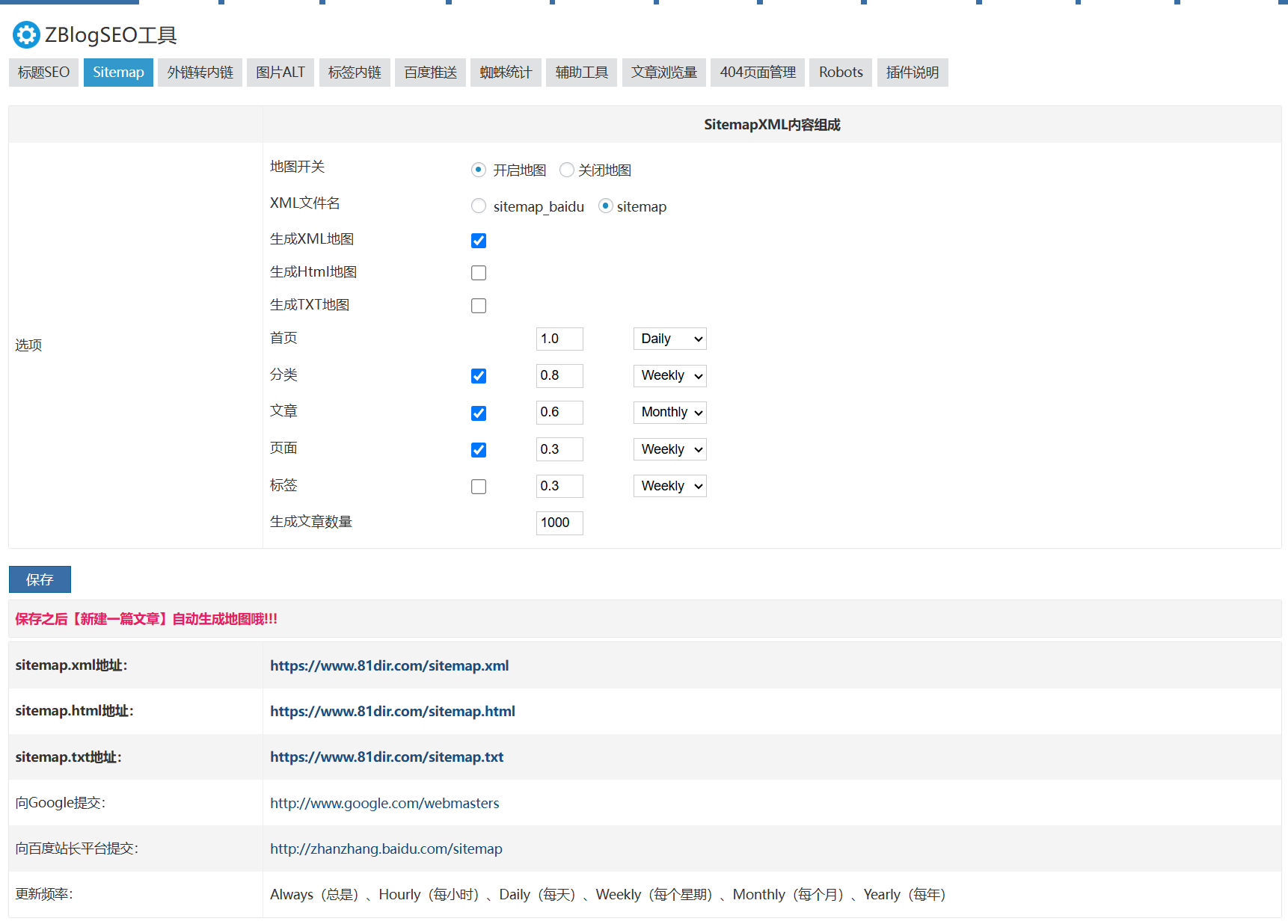The image size is (1288, 924).
Task: Open the 首页 Daily frequency dropdown
Action: [669, 339]
